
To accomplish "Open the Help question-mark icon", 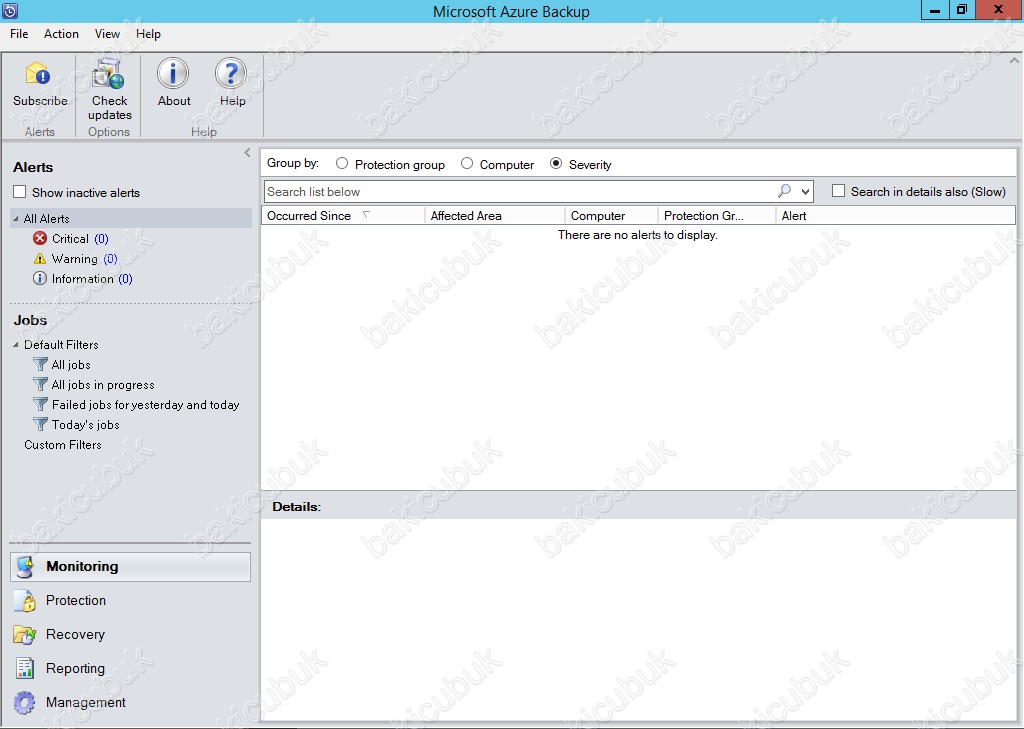I will pyautogui.click(x=231, y=73).
